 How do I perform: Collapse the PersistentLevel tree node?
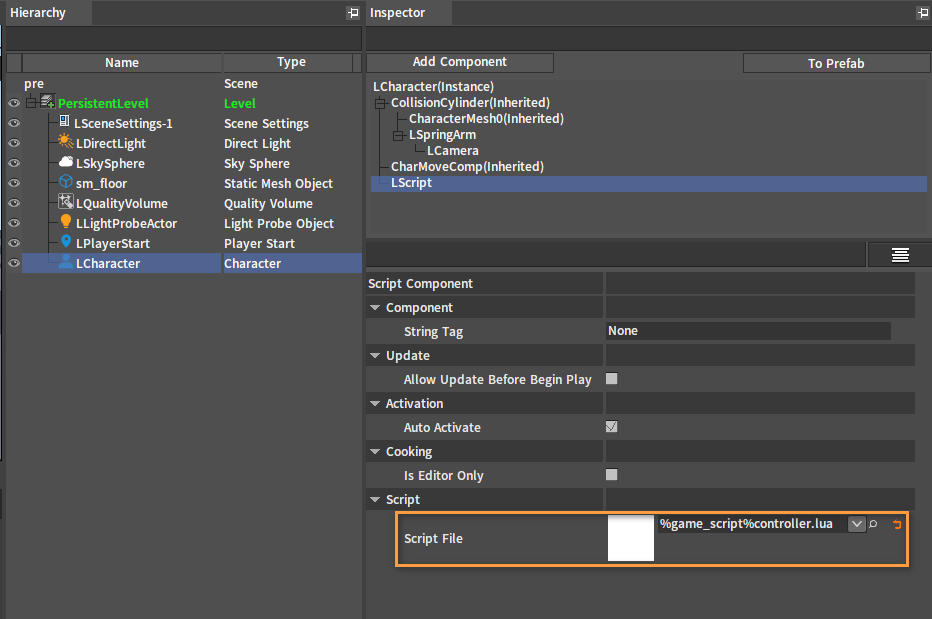point(31,103)
